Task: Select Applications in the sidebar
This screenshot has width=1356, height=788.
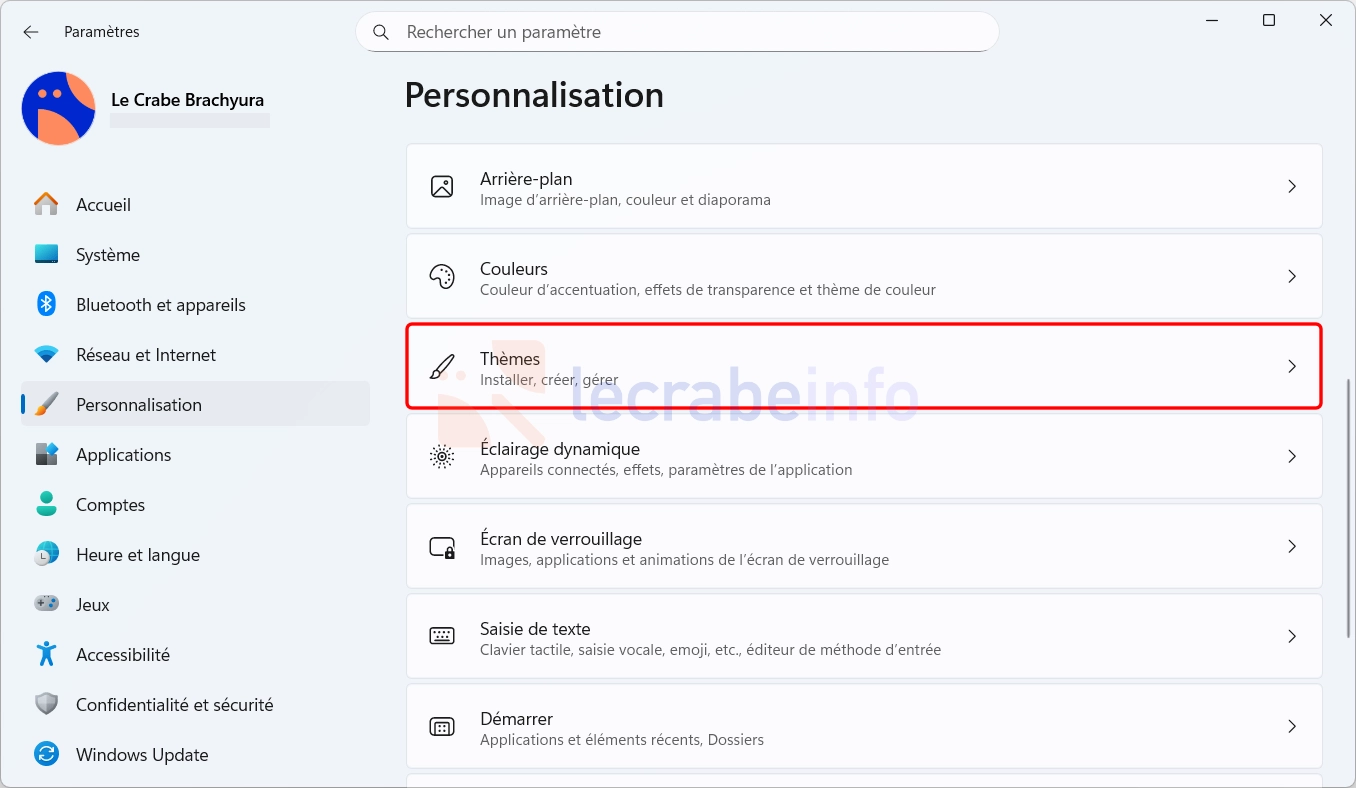Action: (x=195, y=454)
